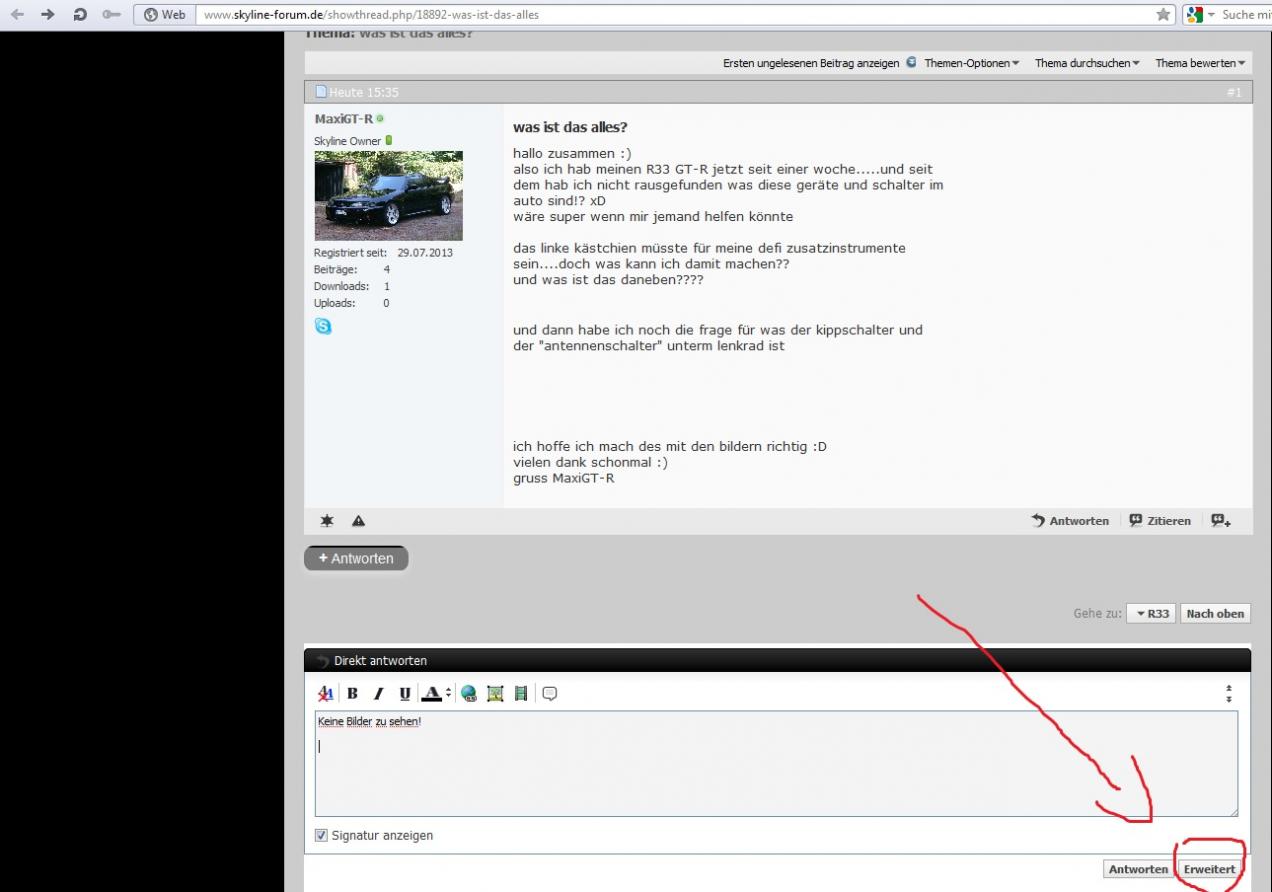Click the report post warning triangle icon

358,521
